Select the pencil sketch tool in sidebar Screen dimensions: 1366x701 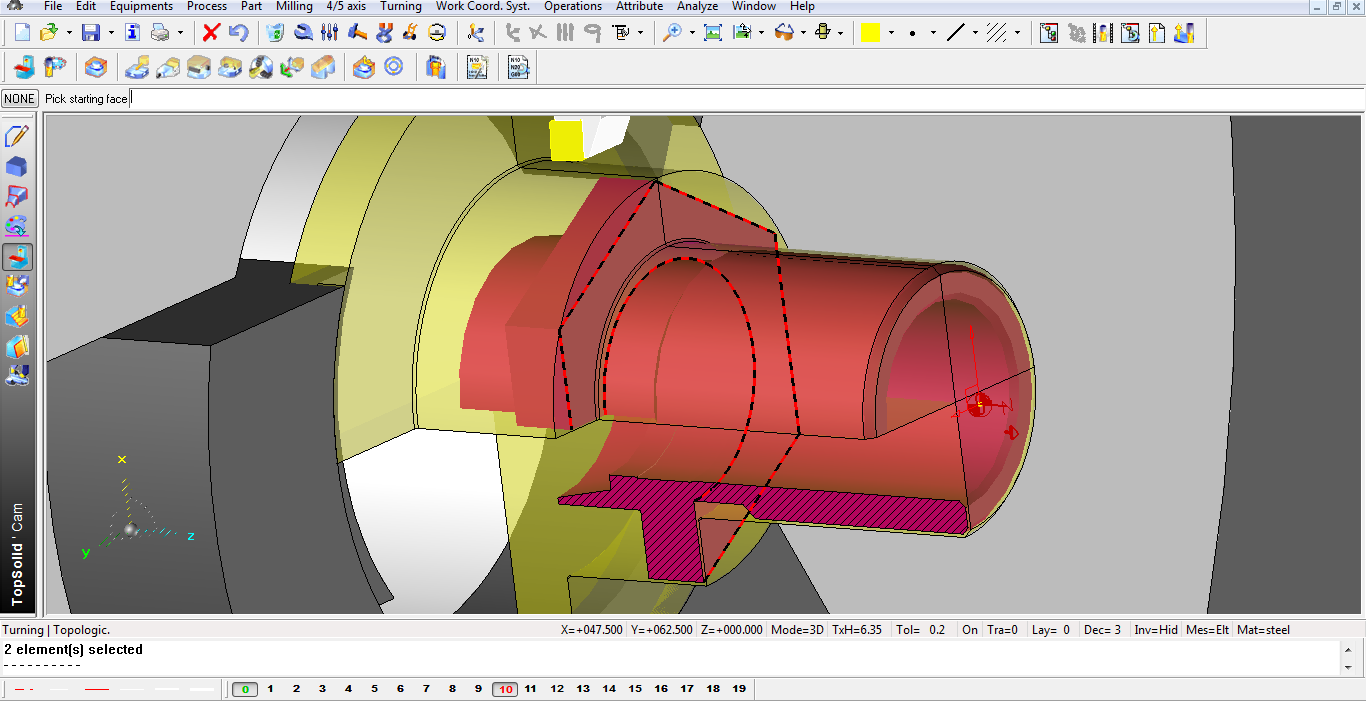tap(17, 136)
